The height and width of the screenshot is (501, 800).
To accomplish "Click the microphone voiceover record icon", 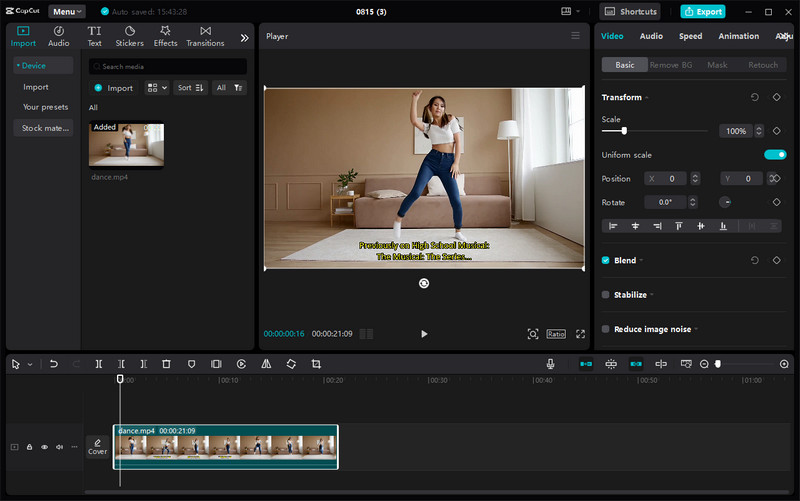I will (x=550, y=364).
